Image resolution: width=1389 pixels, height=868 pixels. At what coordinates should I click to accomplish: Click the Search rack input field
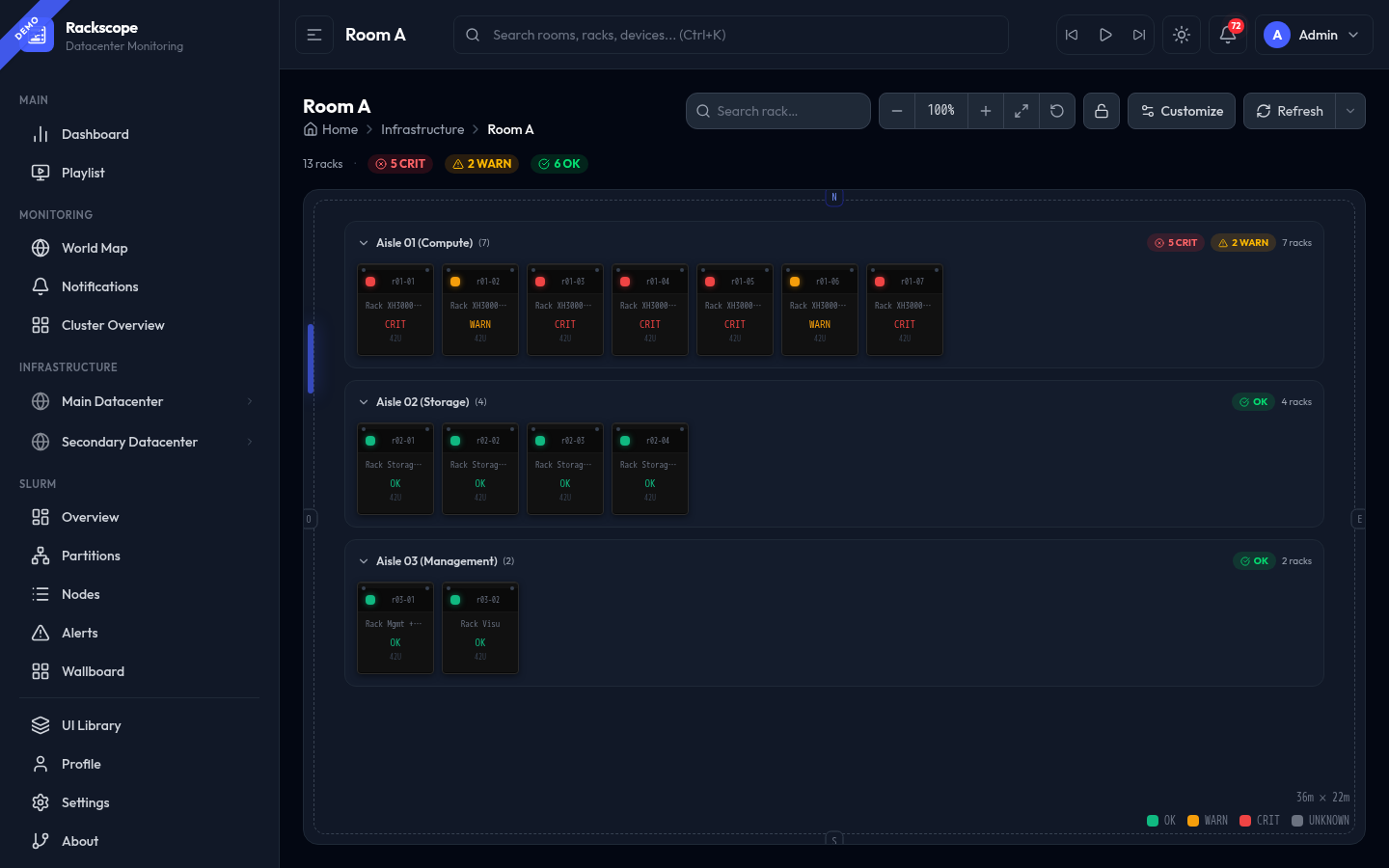[x=786, y=111]
